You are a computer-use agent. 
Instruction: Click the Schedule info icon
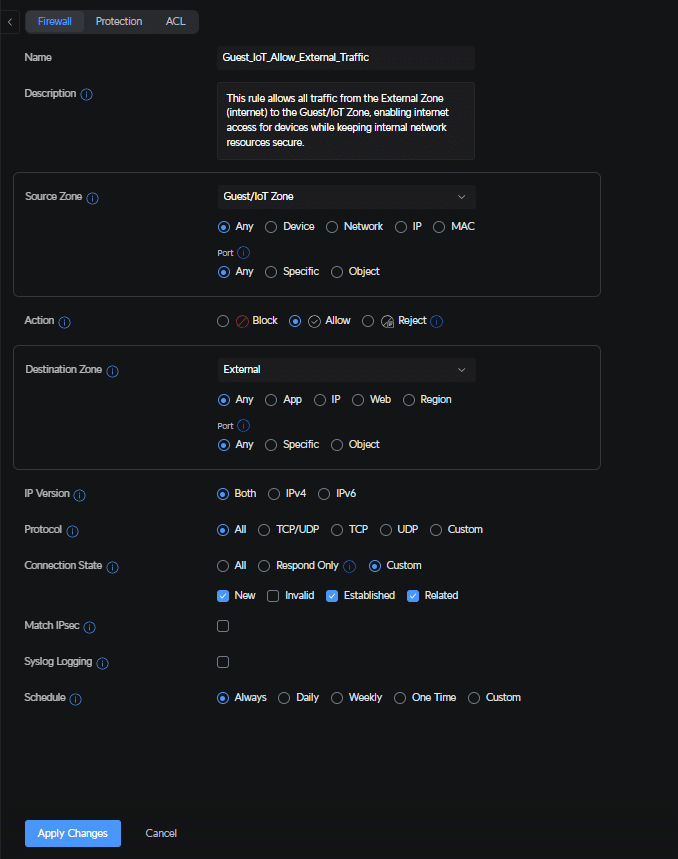tap(76, 698)
